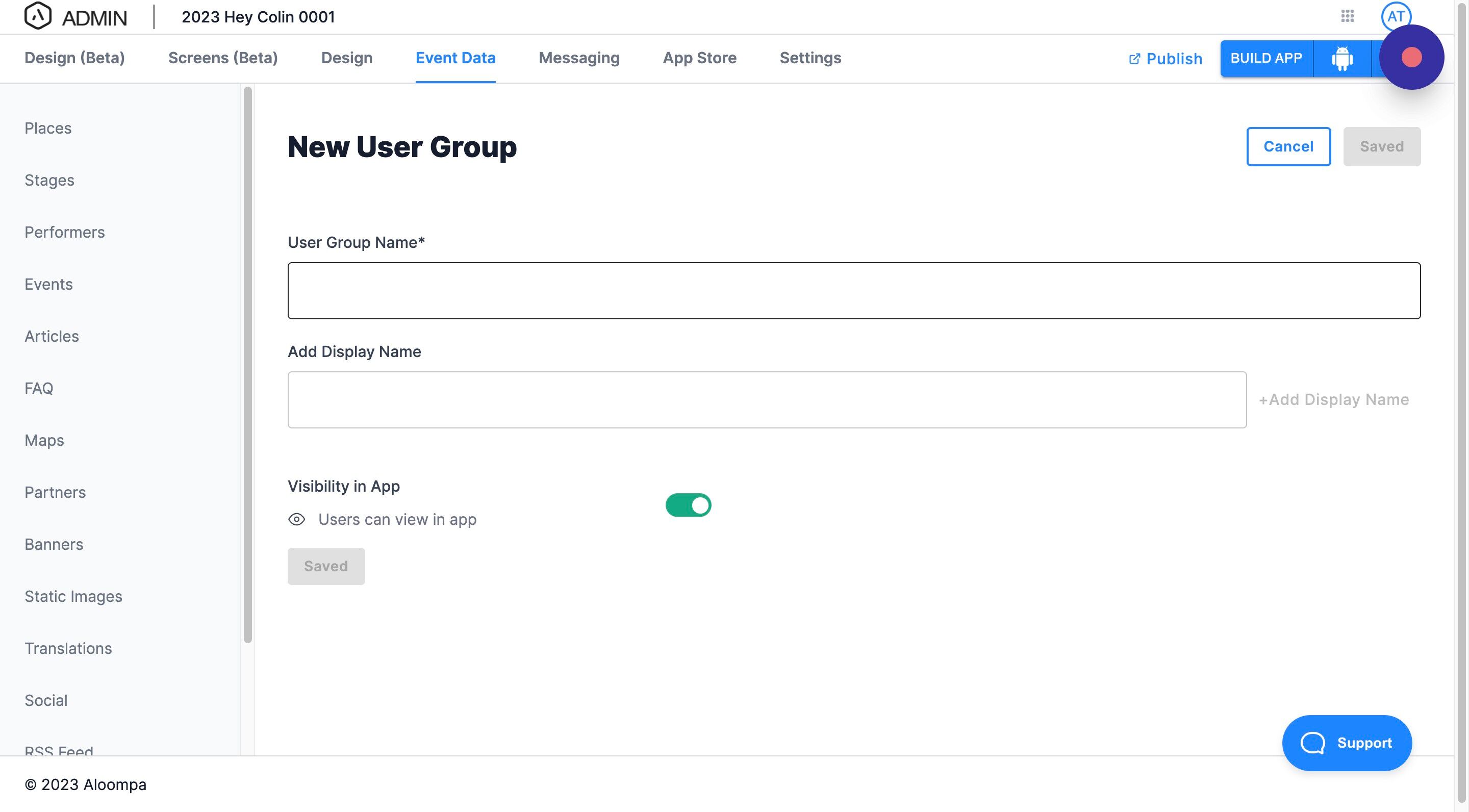Click the ADMIN header text
The width and height of the screenshot is (1469, 812).
pyautogui.click(x=94, y=18)
